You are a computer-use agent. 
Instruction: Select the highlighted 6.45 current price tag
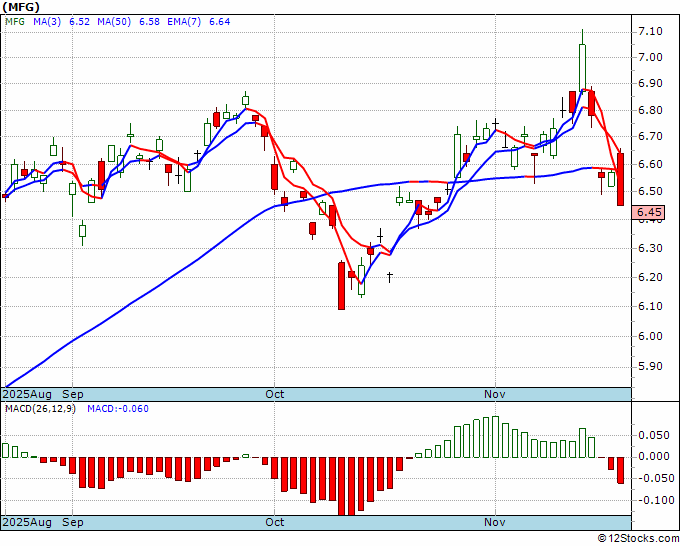(649, 212)
